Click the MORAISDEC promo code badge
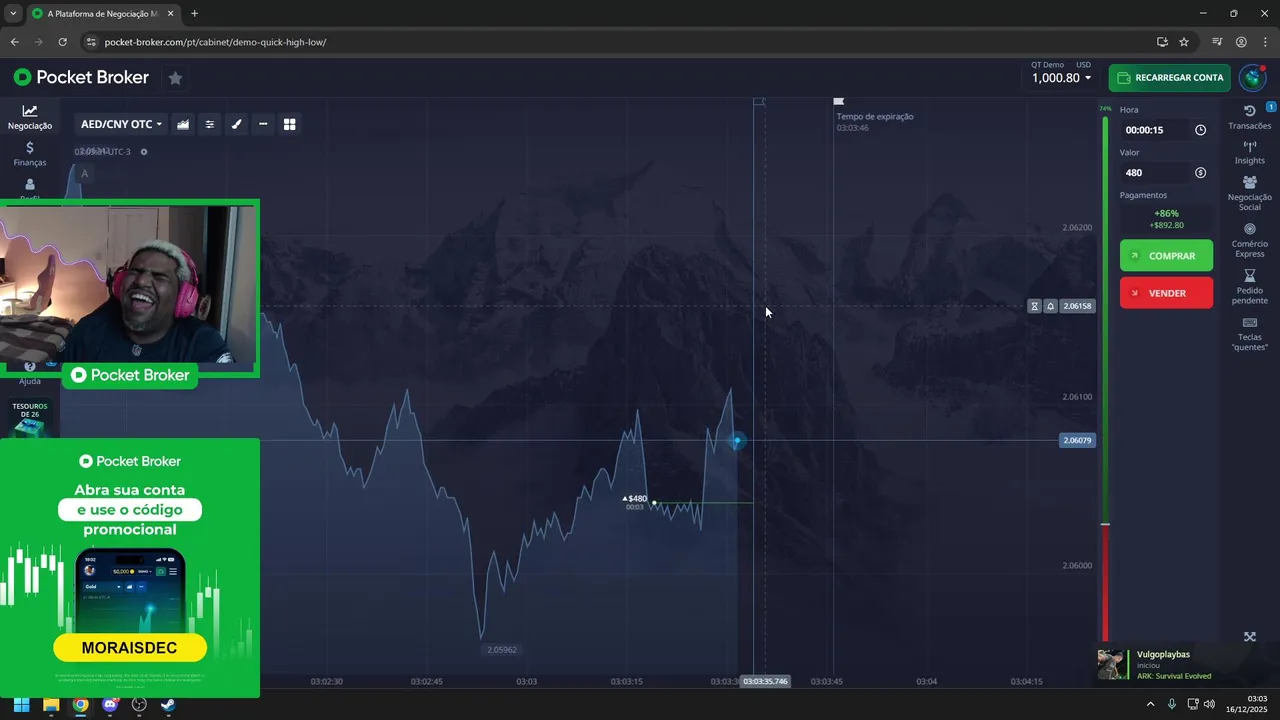The image size is (1280, 720). coord(130,648)
